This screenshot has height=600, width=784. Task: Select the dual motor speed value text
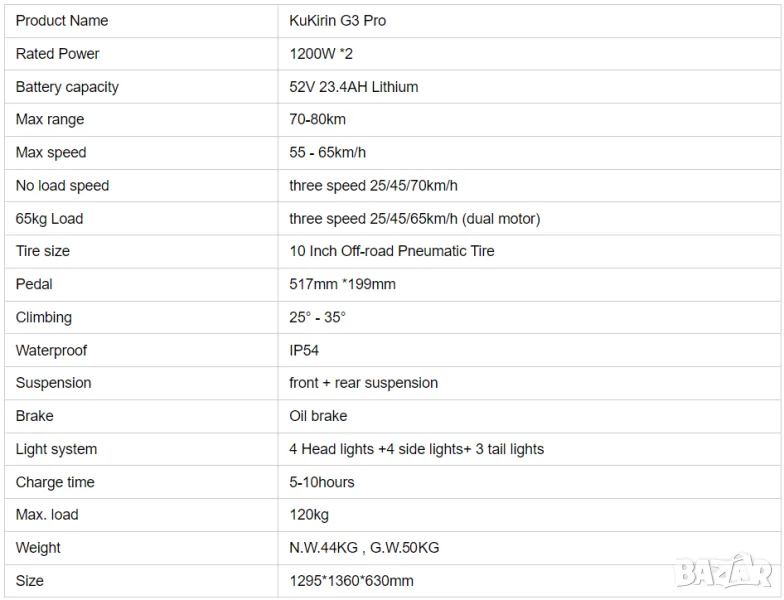pyautogui.click(x=414, y=219)
